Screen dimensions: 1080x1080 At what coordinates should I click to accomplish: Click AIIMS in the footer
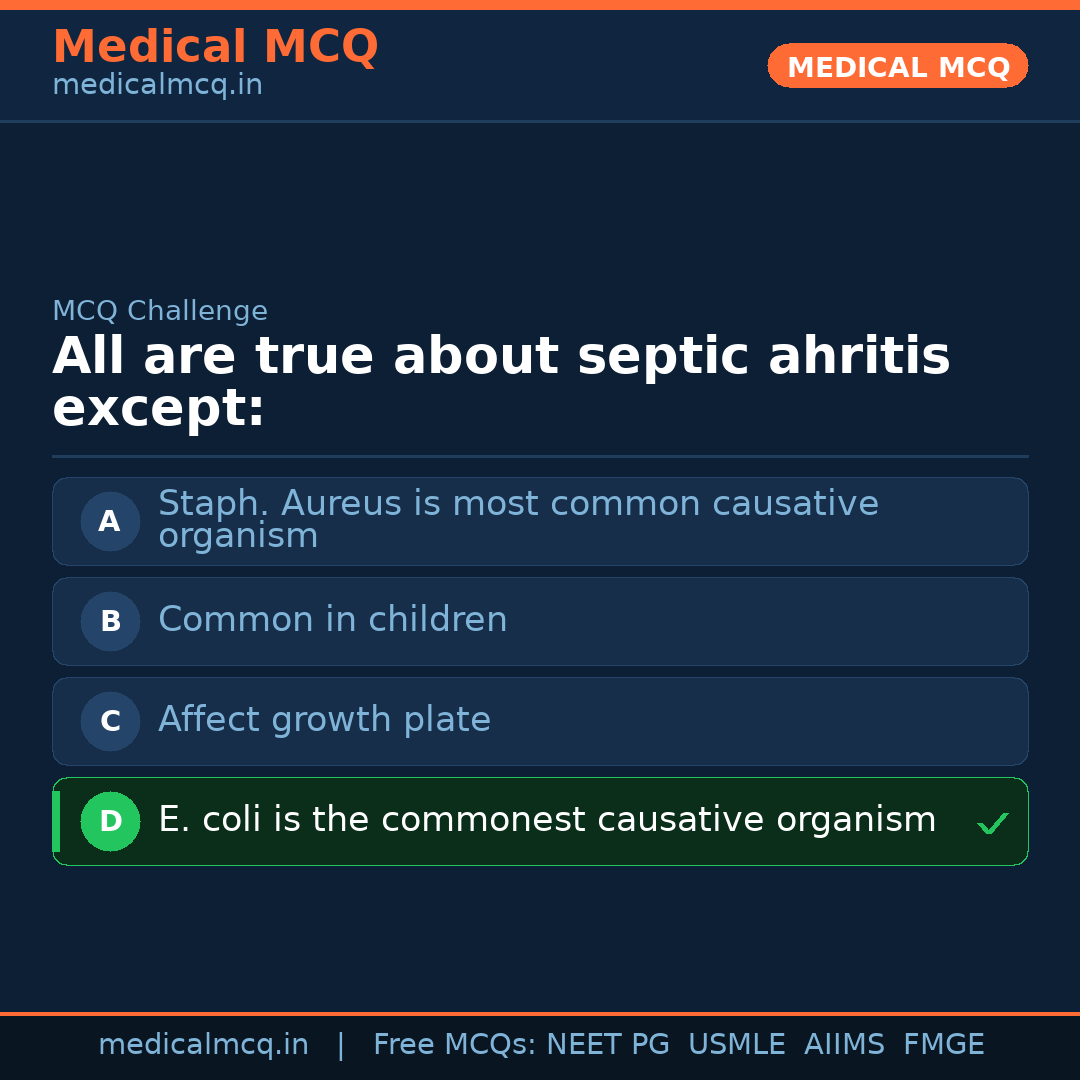pyautogui.click(x=844, y=1045)
